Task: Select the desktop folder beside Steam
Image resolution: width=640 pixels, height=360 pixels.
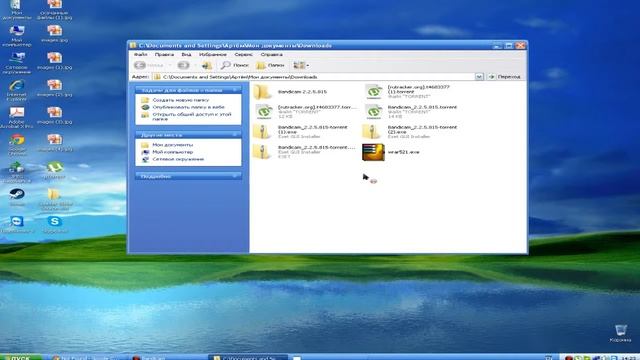Action: coord(54,199)
